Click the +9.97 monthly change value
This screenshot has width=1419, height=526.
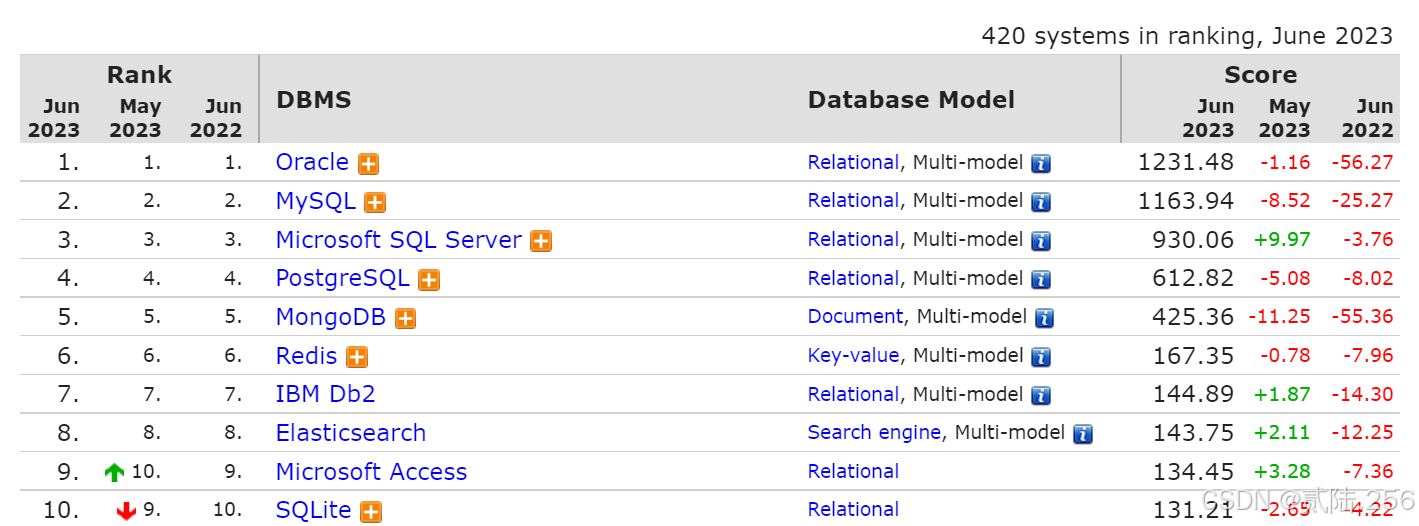pos(1281,240)
